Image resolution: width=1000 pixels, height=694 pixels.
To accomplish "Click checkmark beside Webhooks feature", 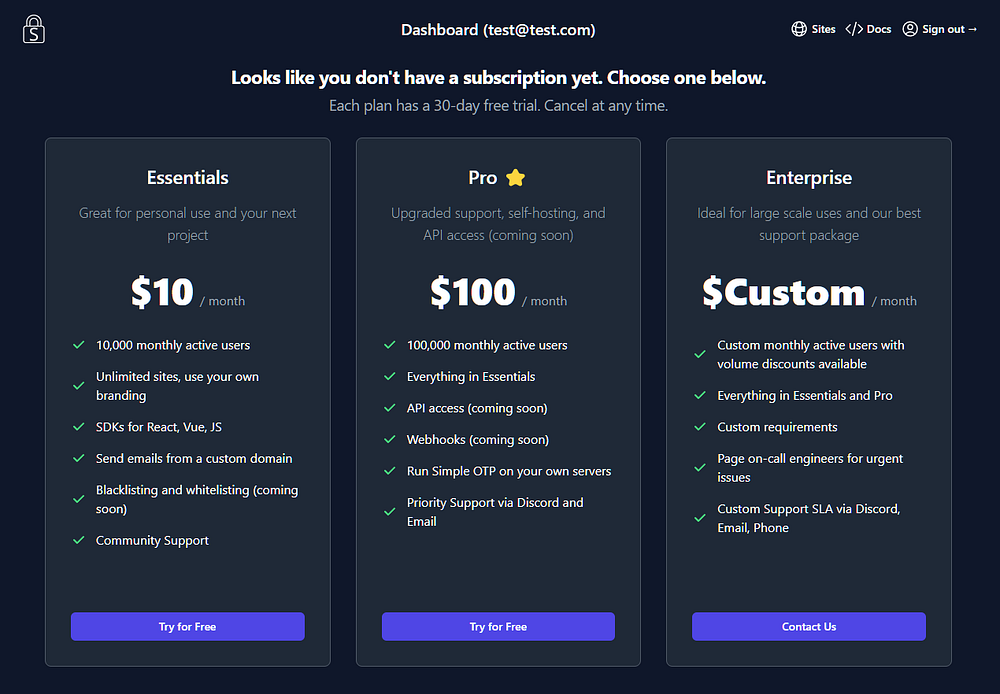I will pyautogui.click(x=389, y=440).
